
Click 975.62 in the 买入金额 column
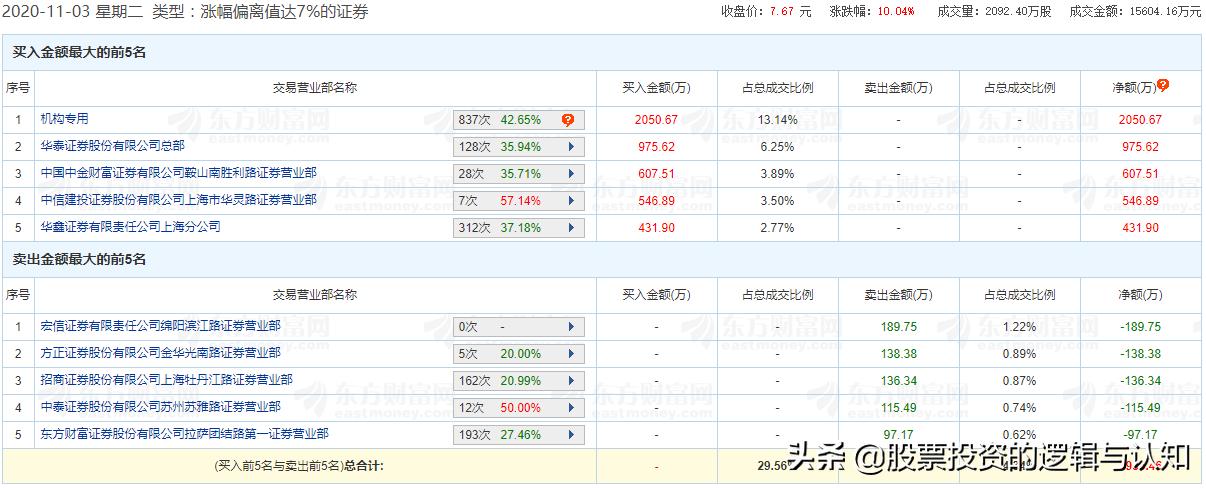click(x=656, y=147)
